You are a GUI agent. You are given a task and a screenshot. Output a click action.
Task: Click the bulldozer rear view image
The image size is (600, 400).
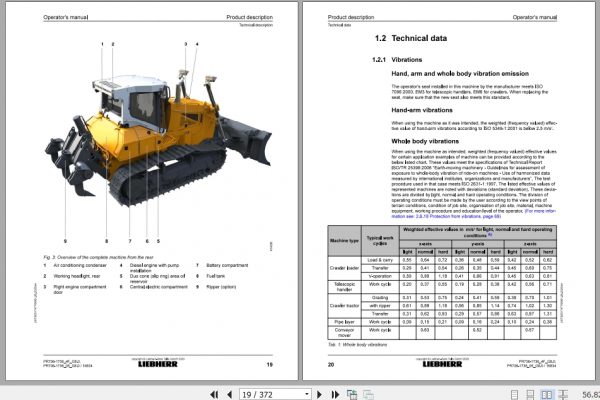pos(158,138)
